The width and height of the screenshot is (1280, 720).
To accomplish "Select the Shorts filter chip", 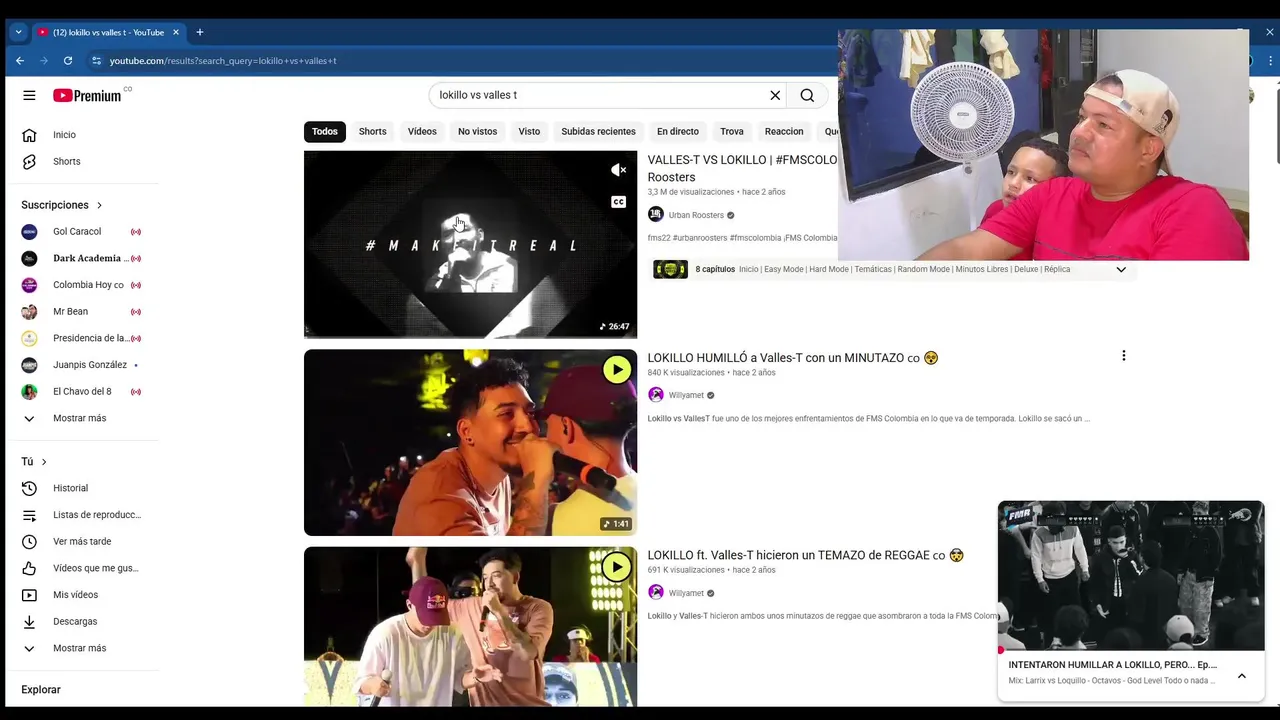I will pyautogui.click(x=373, y=131).
